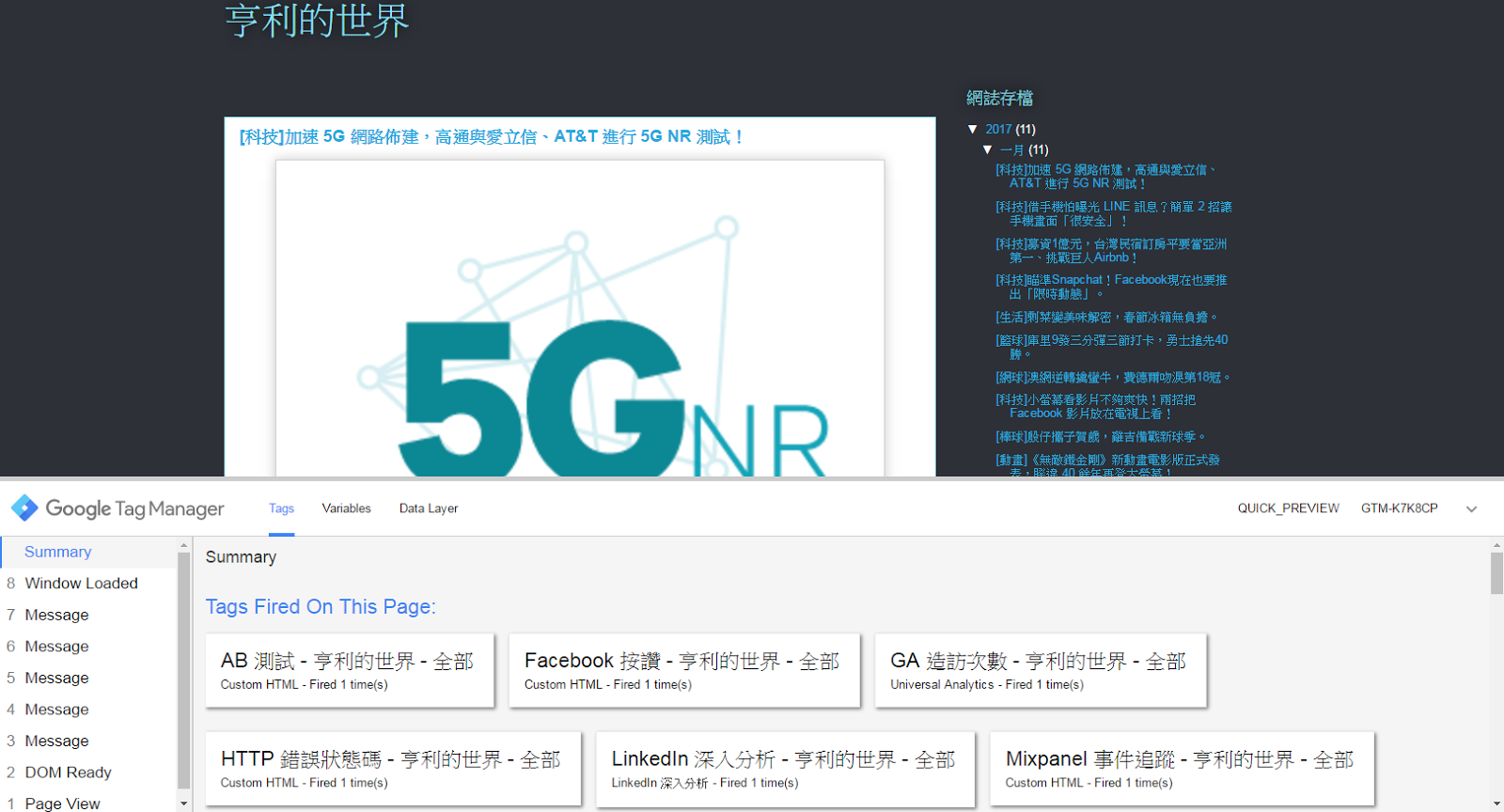
Task: Click the event list scrollbar down arrow
Action: 183,804
